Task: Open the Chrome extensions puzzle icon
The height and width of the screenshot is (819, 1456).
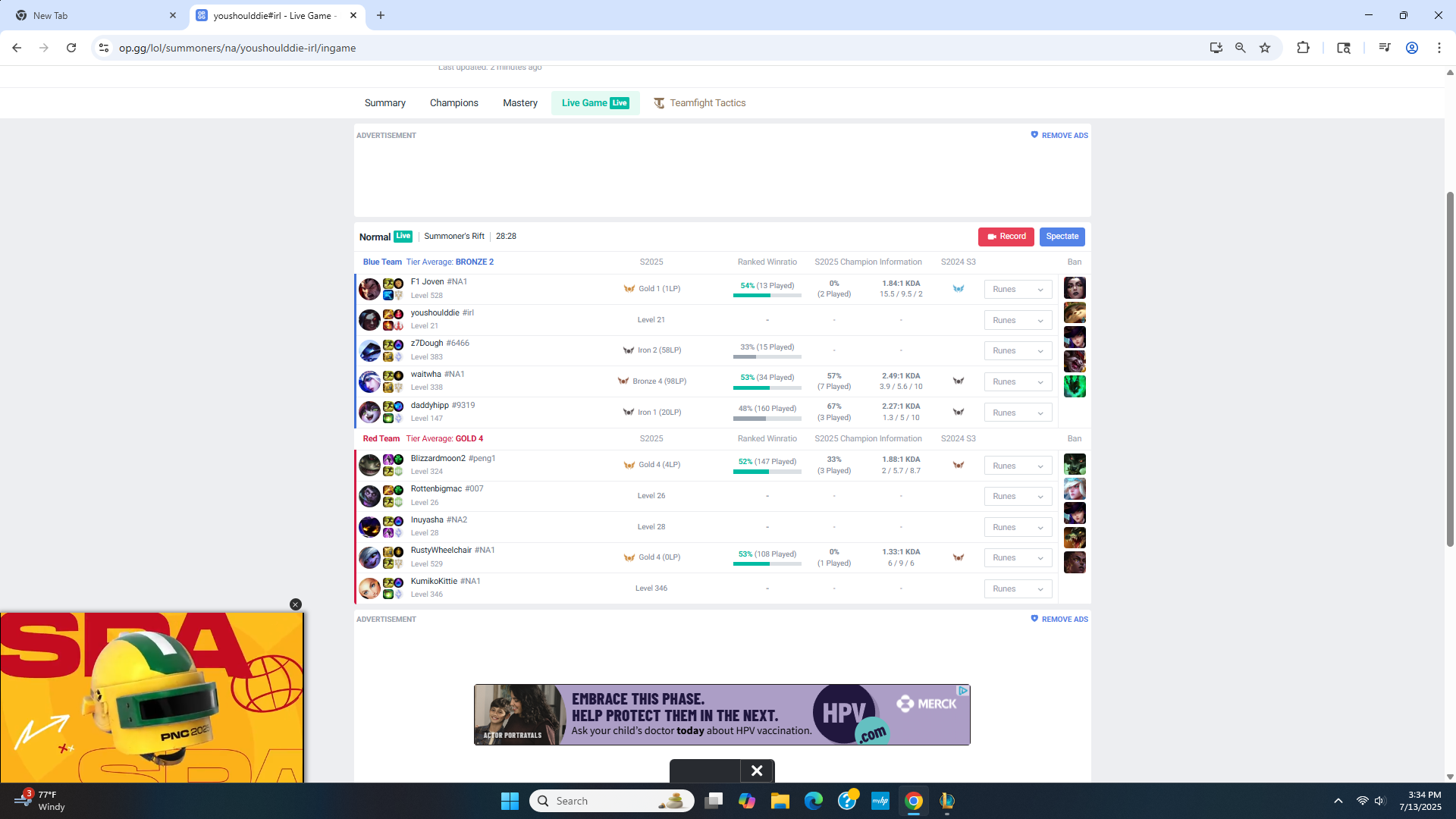Action: click(1303, 48)
